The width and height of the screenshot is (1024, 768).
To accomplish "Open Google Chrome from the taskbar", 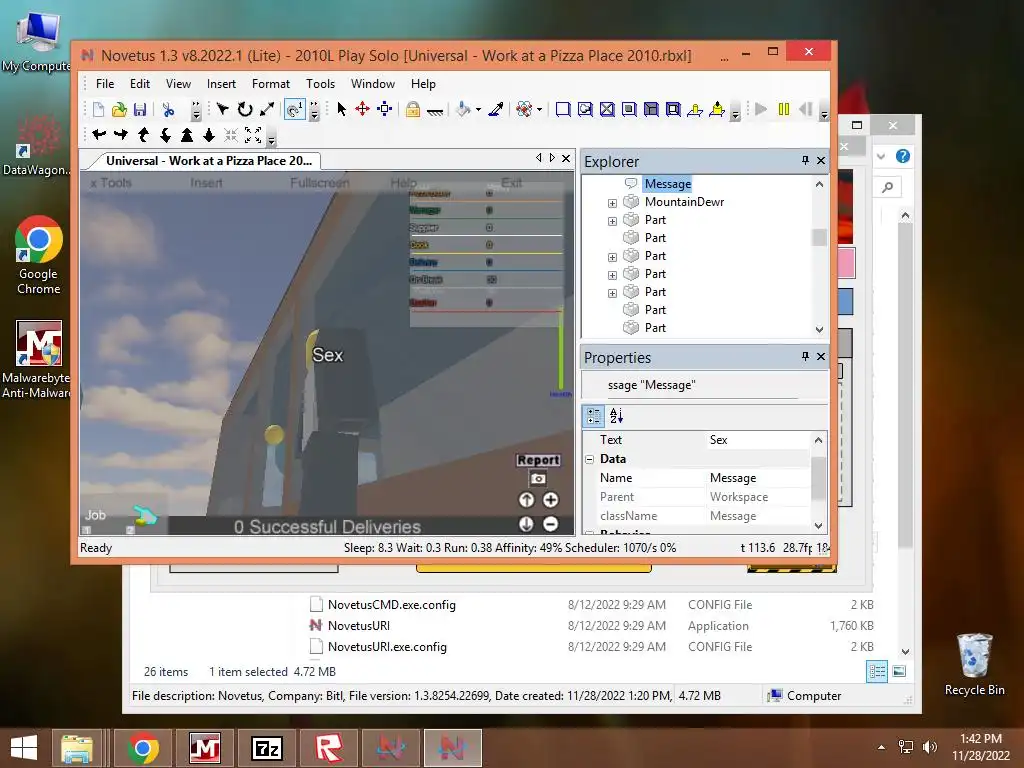I will click(x=143, y=748).
